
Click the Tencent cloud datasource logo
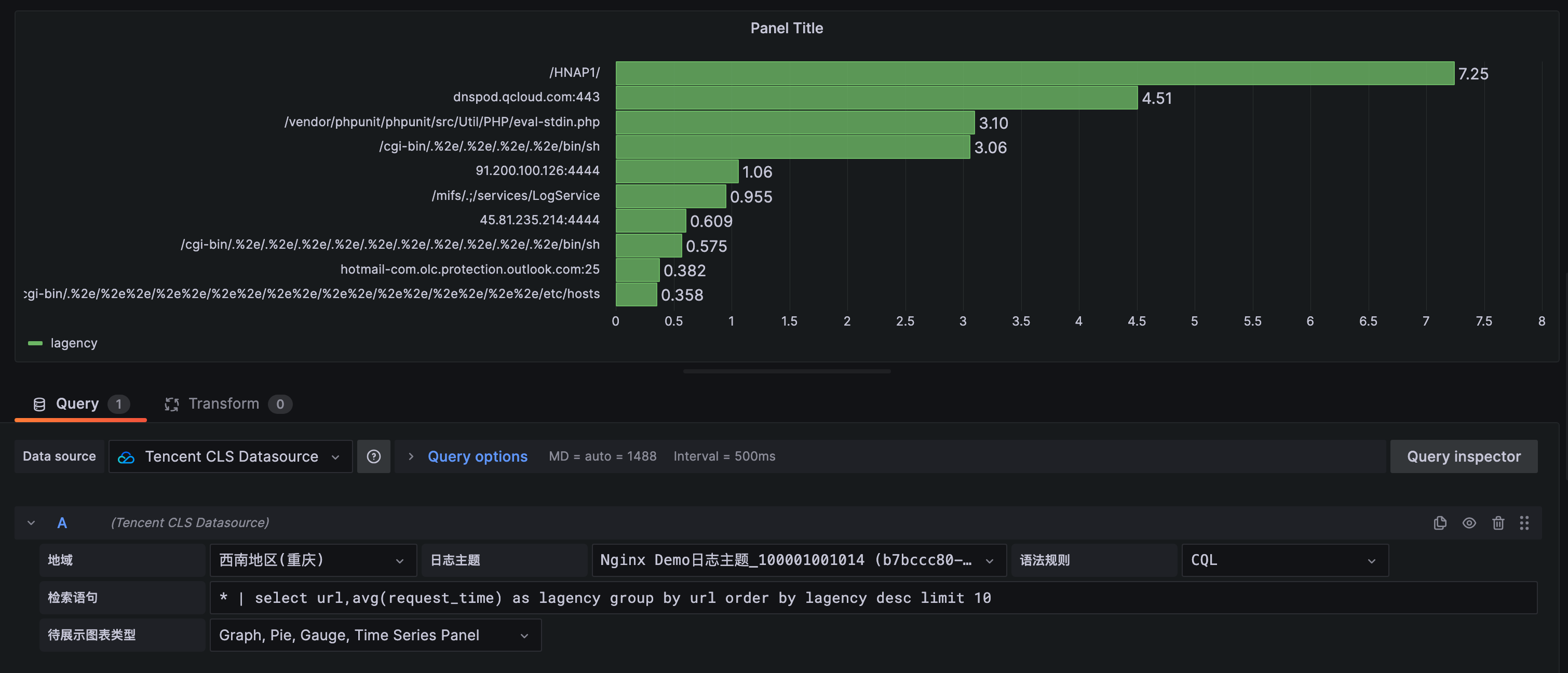(126, 457)
